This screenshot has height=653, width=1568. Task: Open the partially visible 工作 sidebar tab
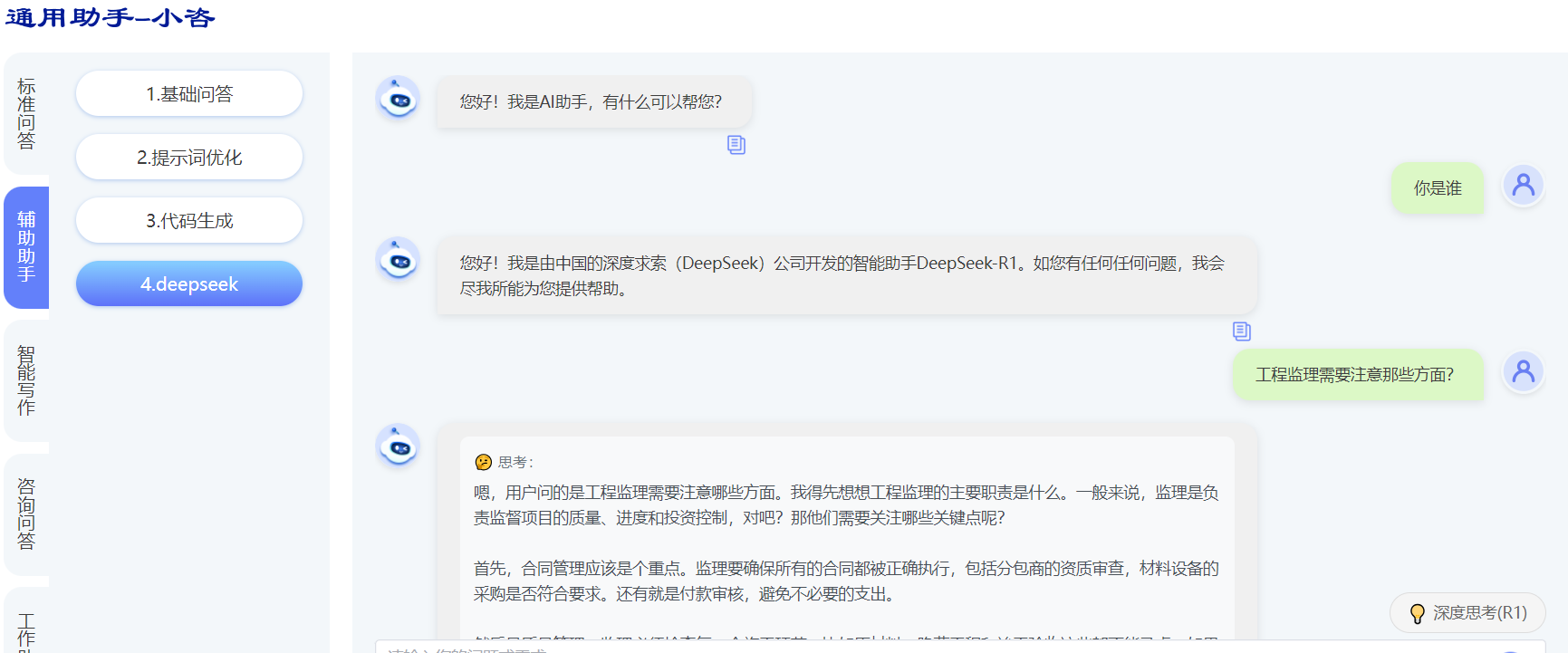pos(26,630)
